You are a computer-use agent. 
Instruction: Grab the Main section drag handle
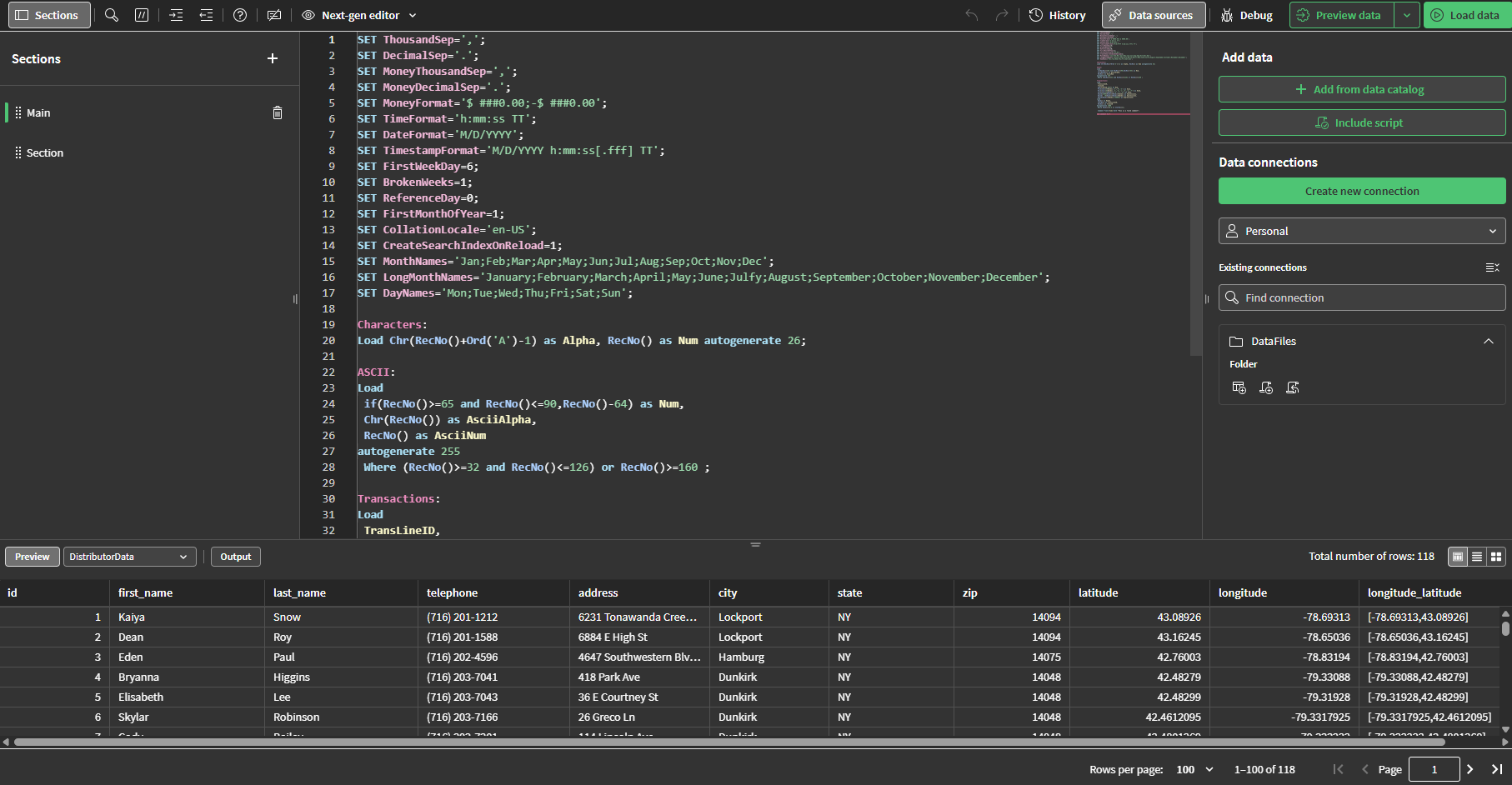click(x=18, y=112)
